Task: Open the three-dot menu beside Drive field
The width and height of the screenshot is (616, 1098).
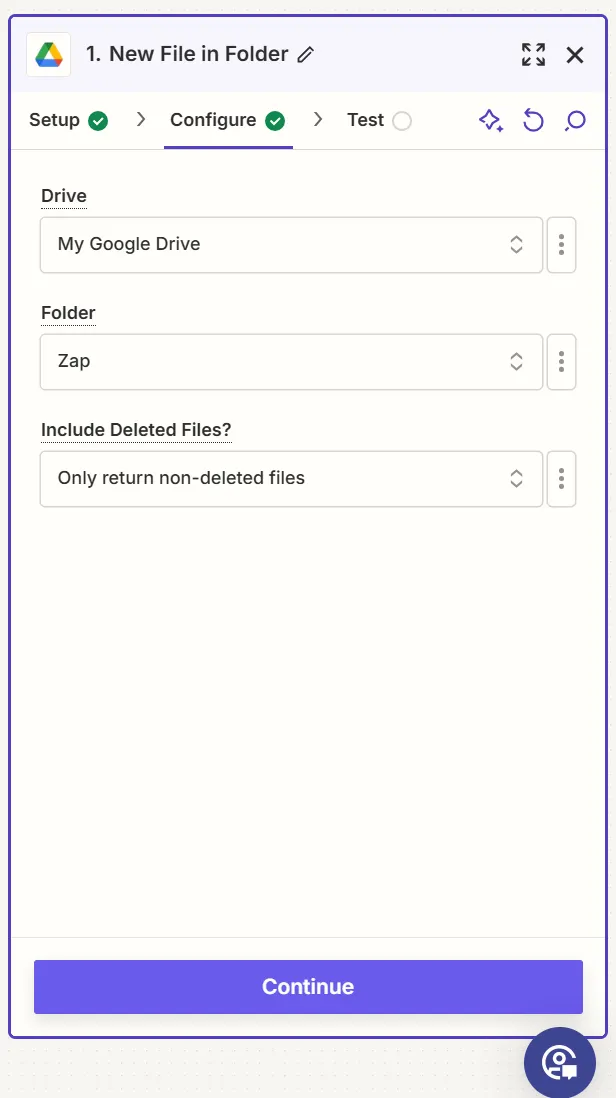Action: pyautogui.click(x=562, y=245)
